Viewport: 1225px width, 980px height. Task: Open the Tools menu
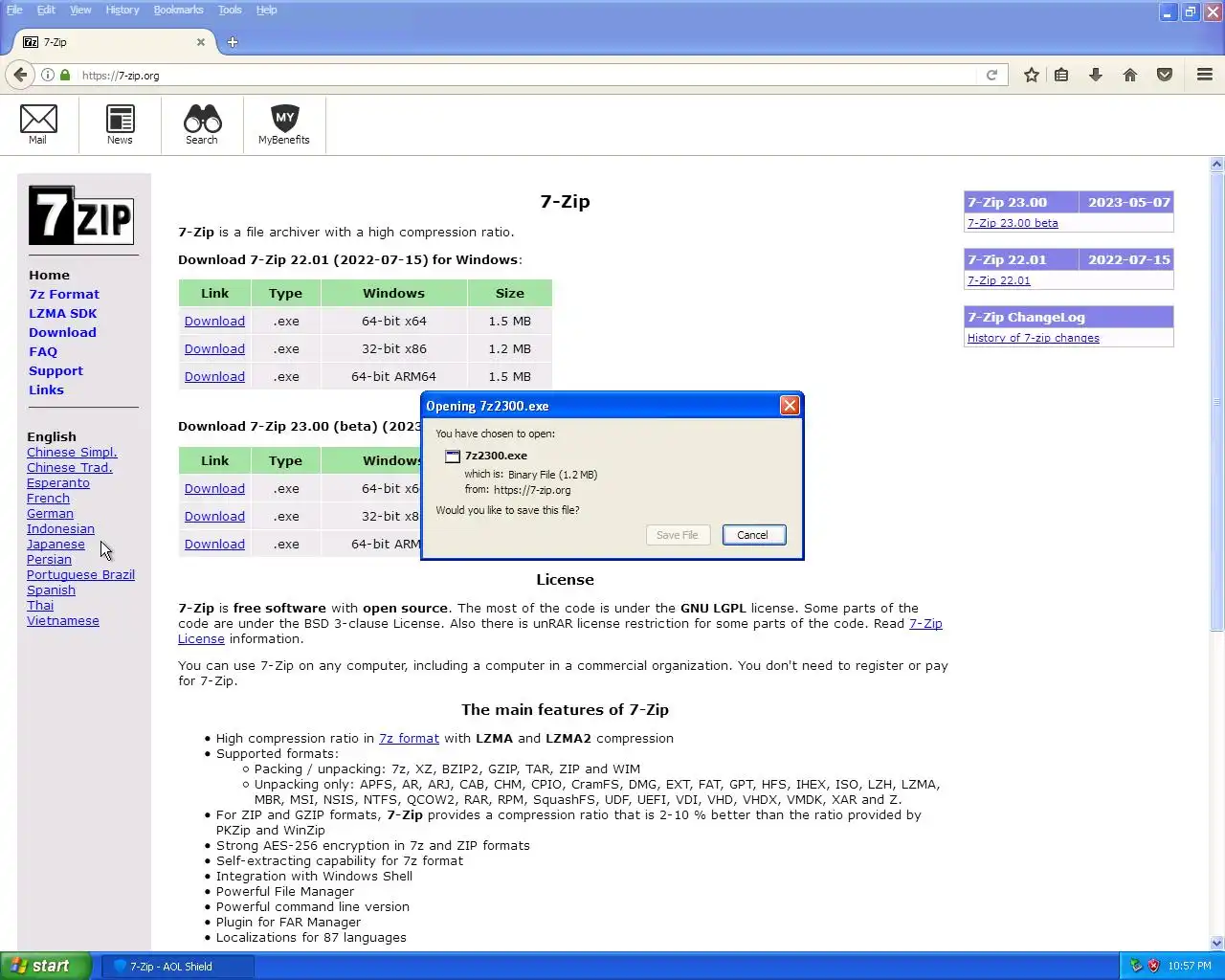point(230,10)
